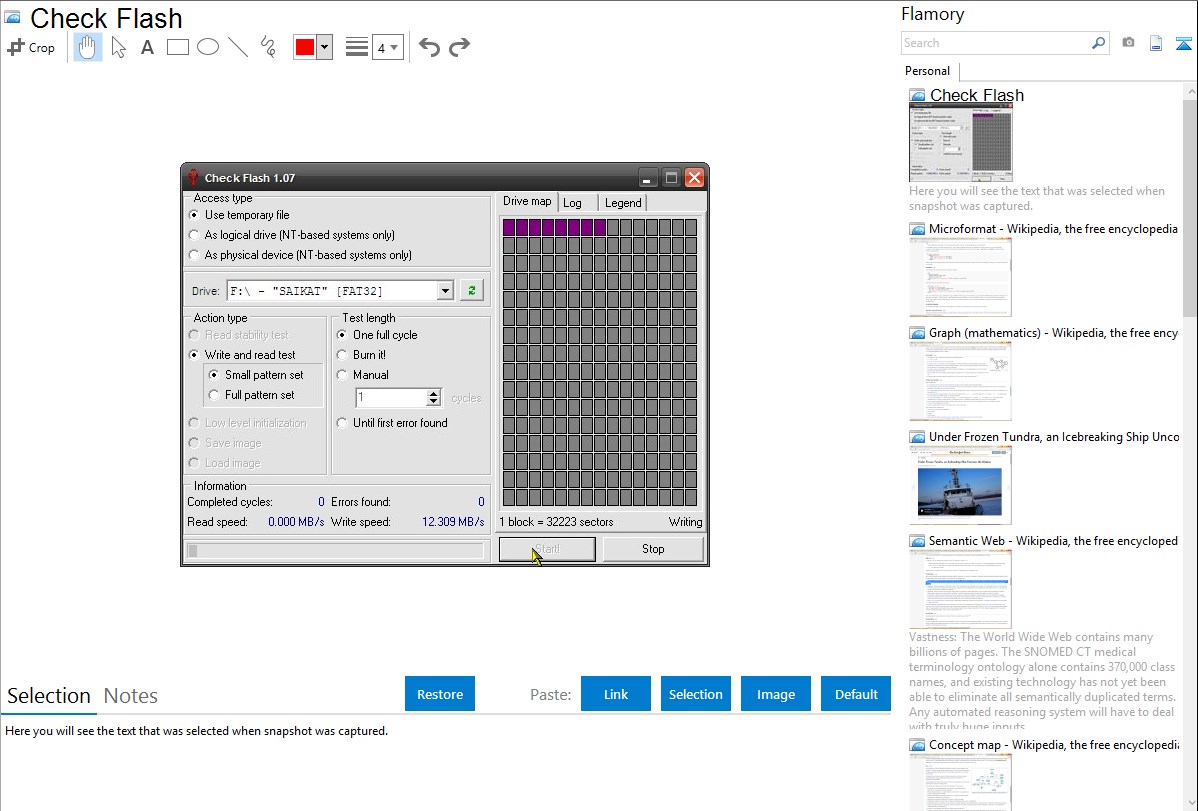Choose Small pattern set option
Screen dimensions: 1198x811
214,375
